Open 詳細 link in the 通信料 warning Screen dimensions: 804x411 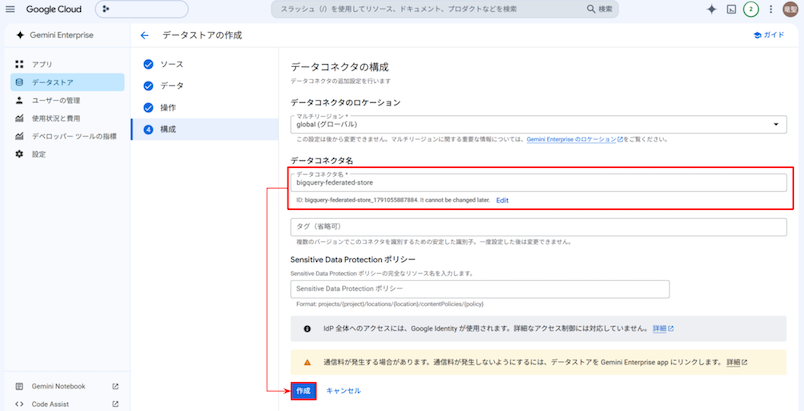click(x=737, y=362)
